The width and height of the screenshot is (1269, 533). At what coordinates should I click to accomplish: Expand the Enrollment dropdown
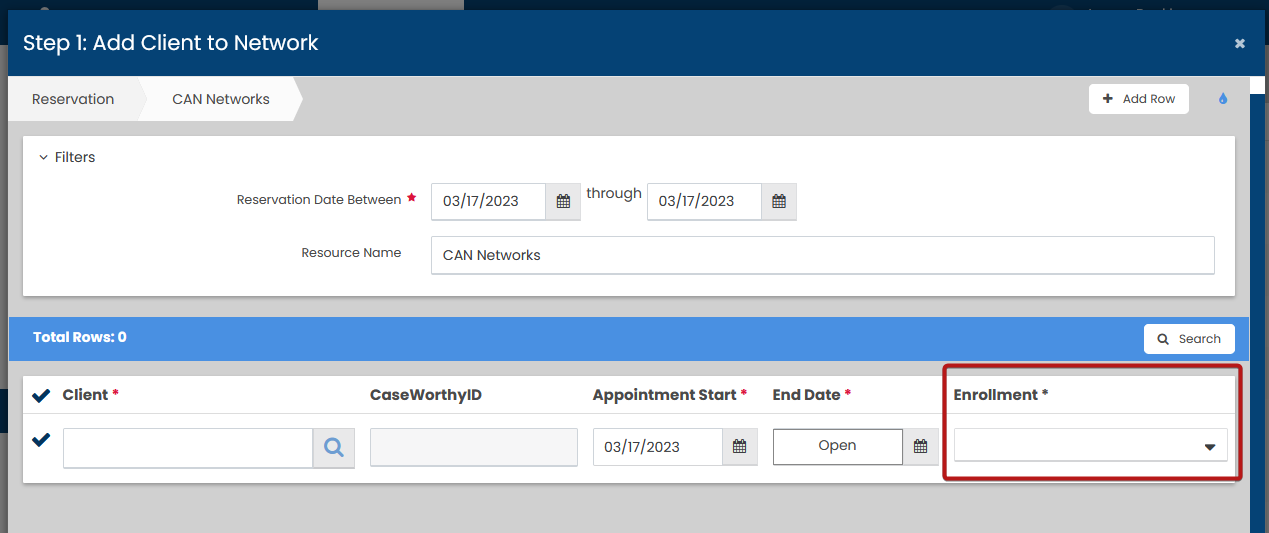coord(1090,446)
